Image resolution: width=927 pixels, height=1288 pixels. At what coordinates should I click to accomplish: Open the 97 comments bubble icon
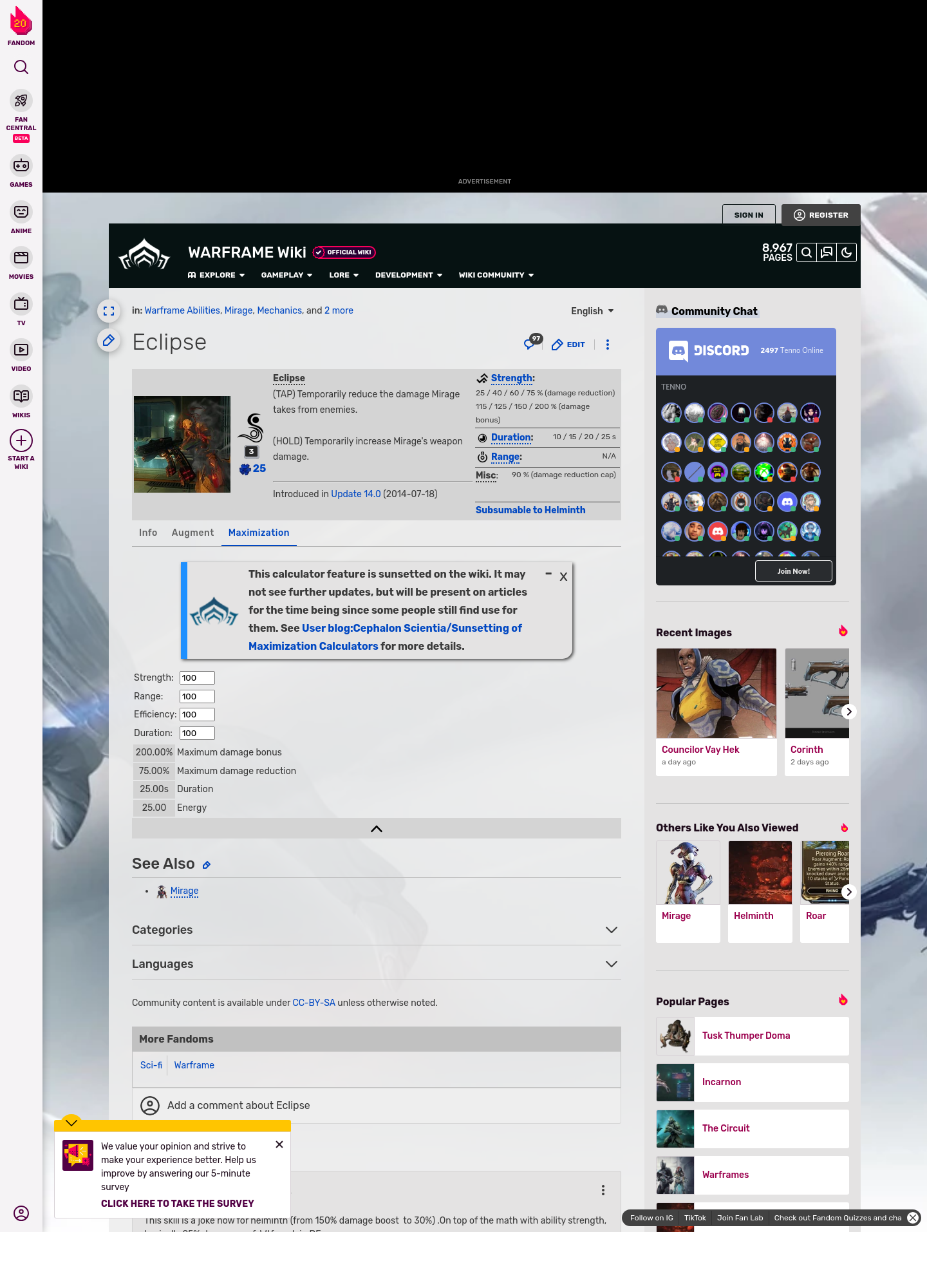point(532,343)
